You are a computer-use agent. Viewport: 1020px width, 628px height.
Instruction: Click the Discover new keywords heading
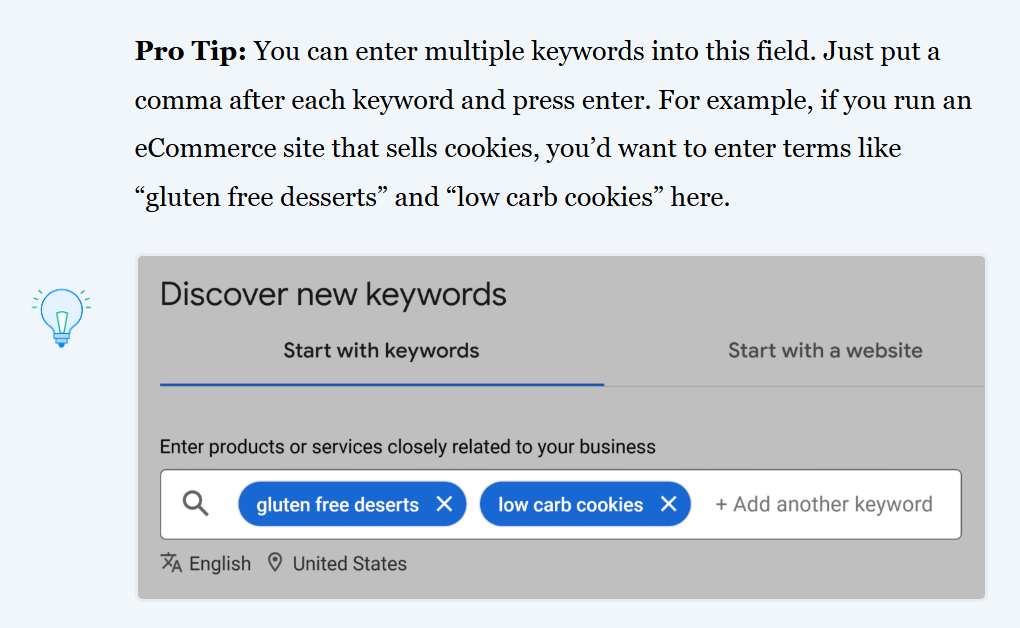(333, 294)
